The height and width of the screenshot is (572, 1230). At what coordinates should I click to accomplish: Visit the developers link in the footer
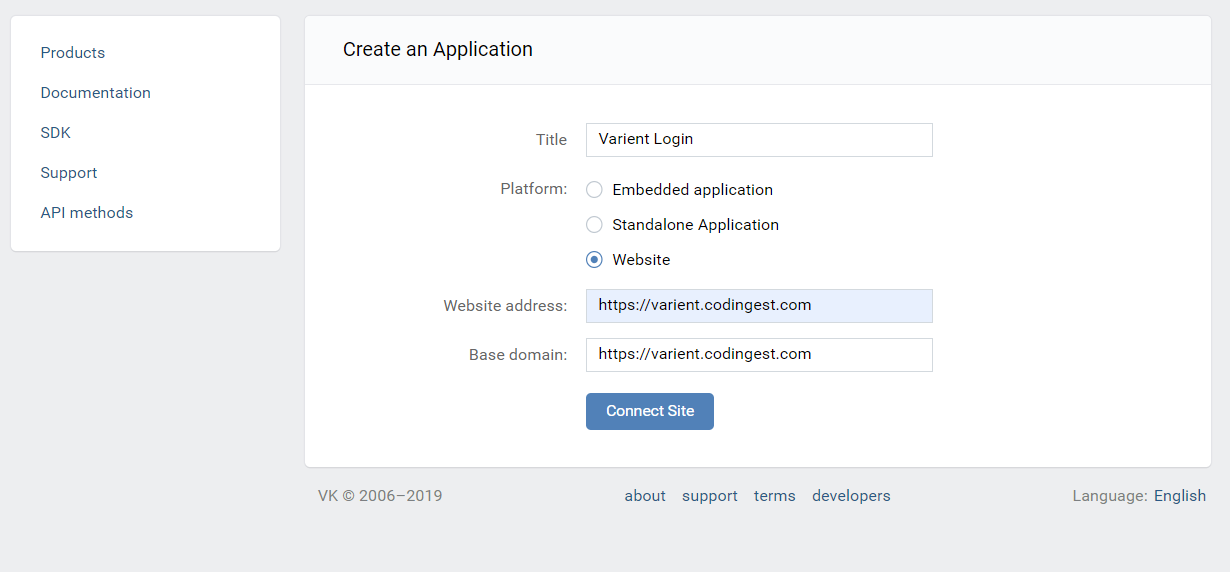pyautogui.click(x=851, y=496)
